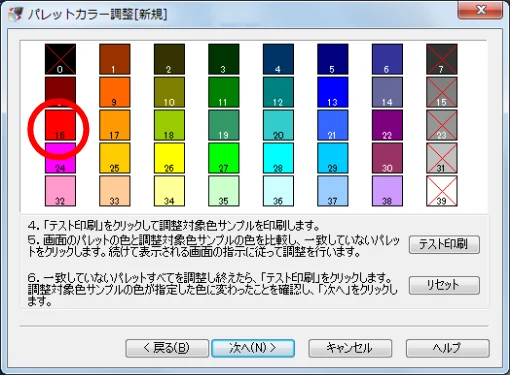Select palette swatch 32 (pink)
This screenshot has width=511, height=376.
[x=60, y=191]
